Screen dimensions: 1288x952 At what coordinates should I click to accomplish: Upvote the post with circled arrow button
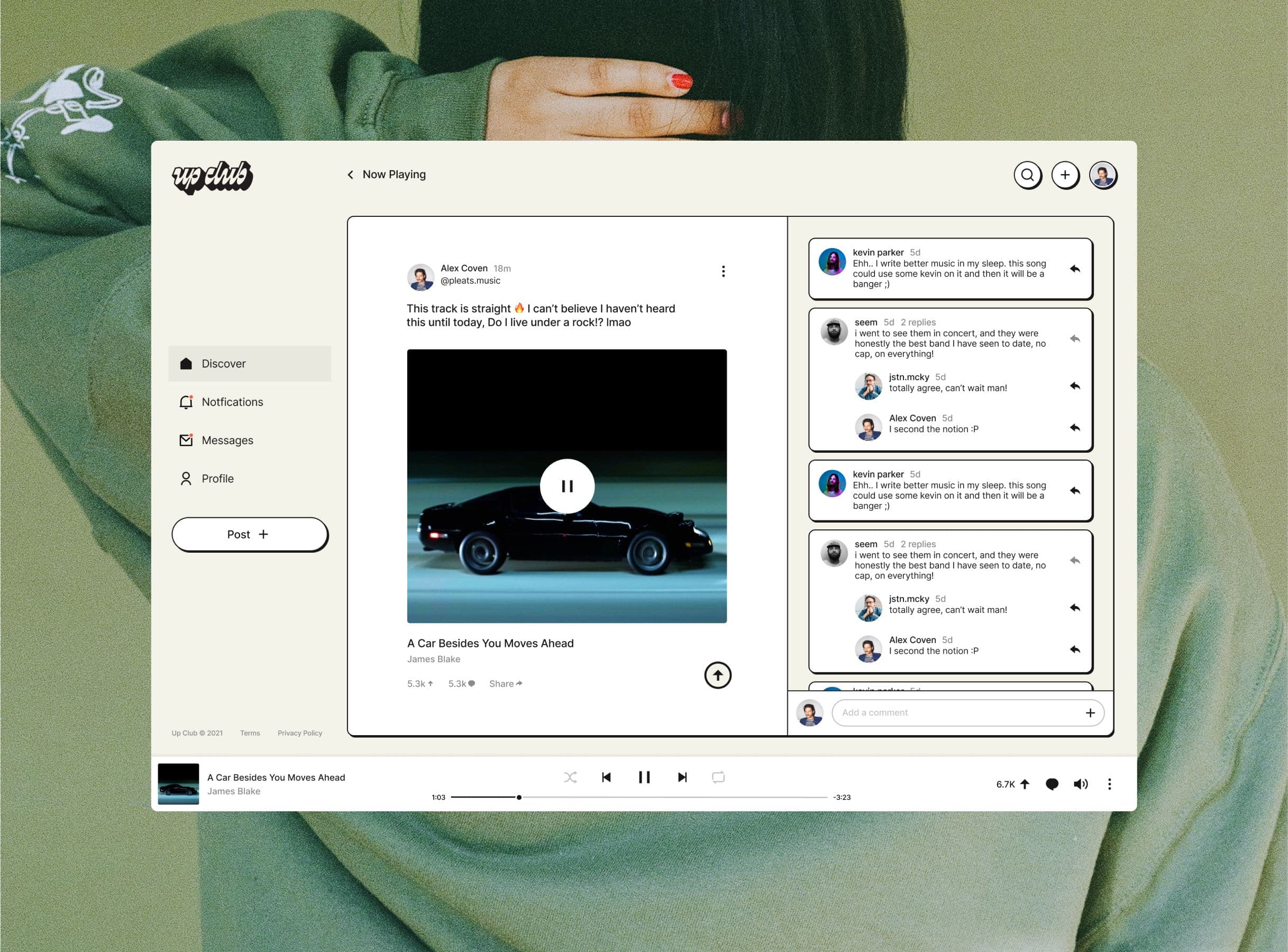click(x=717, y=675)
